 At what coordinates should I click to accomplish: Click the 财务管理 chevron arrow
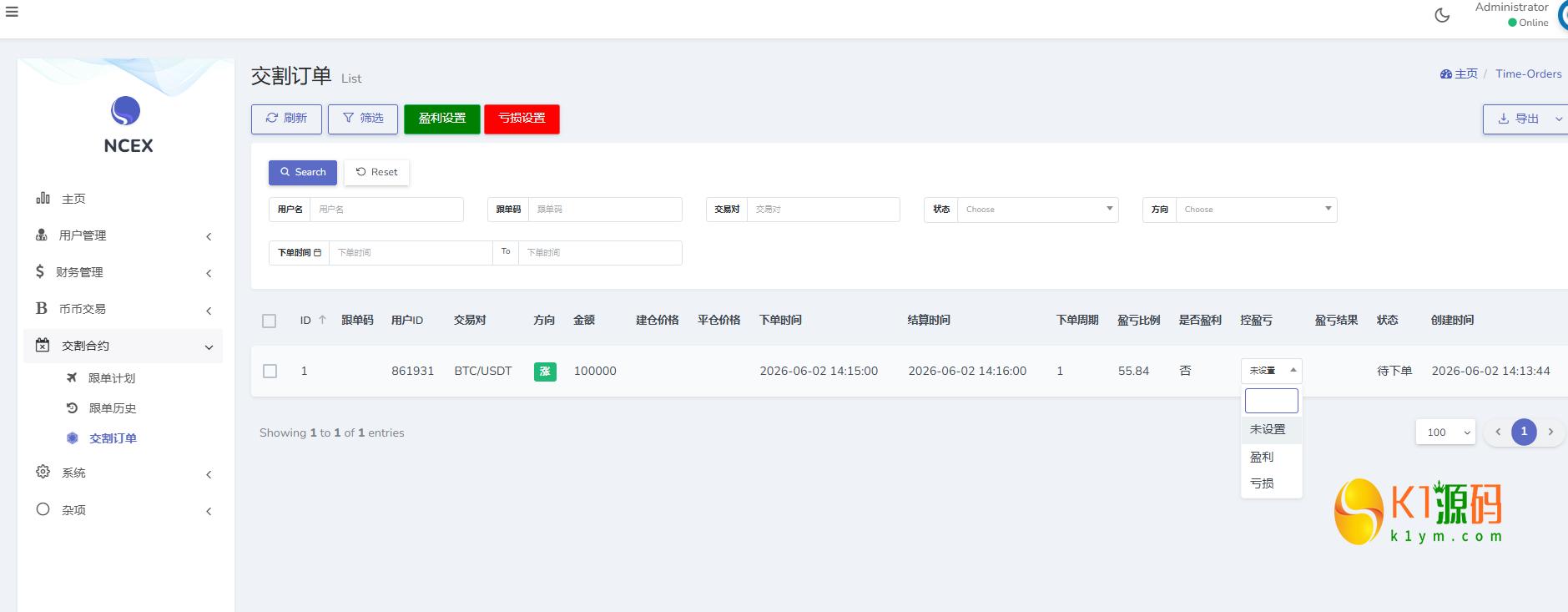coord(209,273)
